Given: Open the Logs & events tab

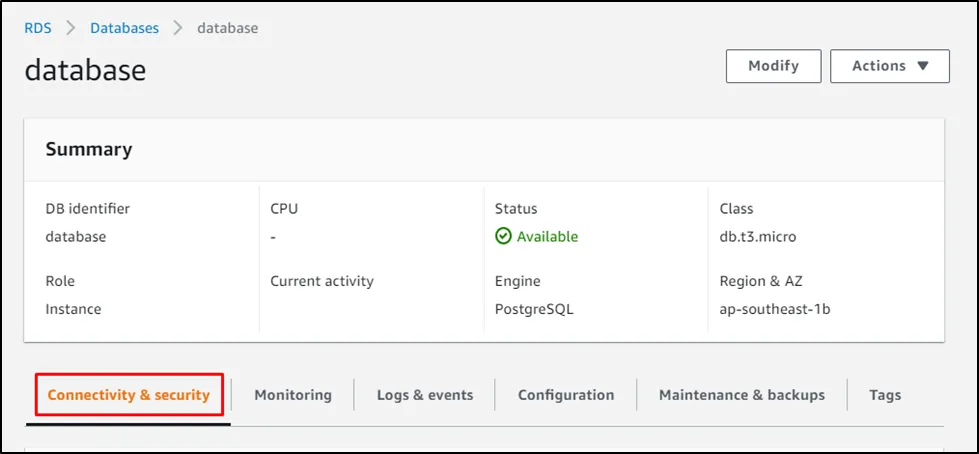Looking at the screenshot, I should [425, 395].
